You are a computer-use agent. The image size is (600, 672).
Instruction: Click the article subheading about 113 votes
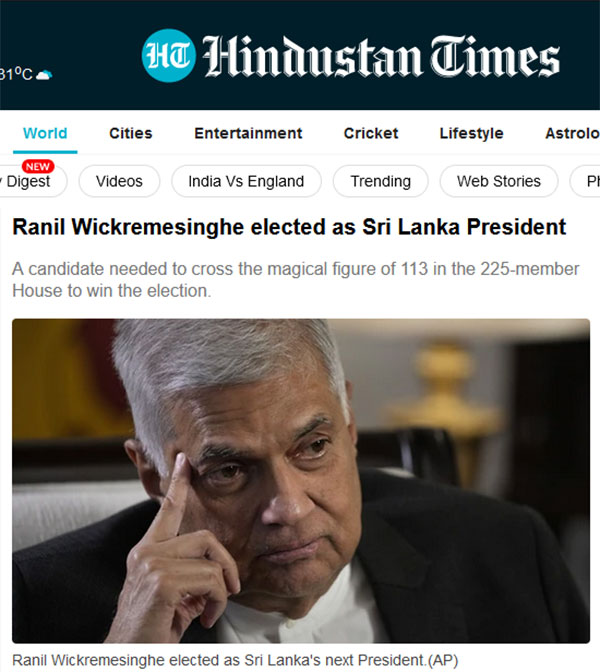coord(296,280)
